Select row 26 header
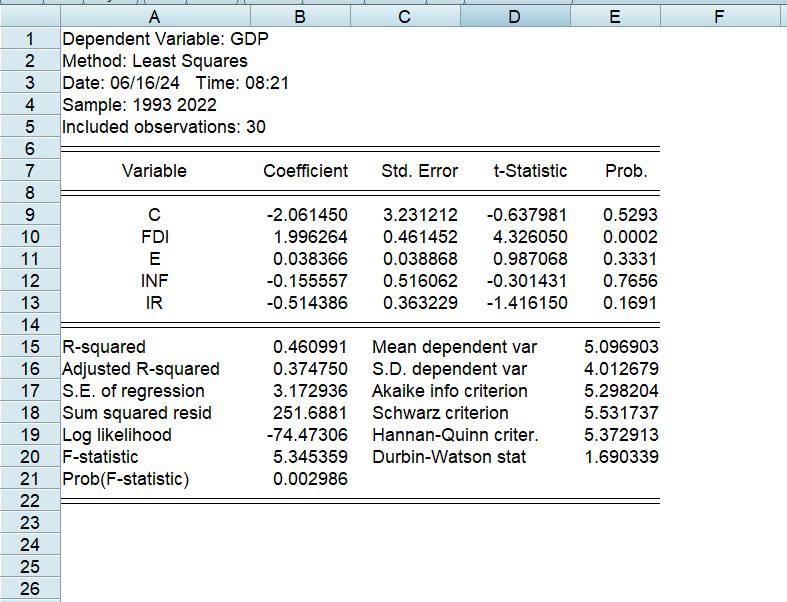787x602 pixels. point(30,588)
